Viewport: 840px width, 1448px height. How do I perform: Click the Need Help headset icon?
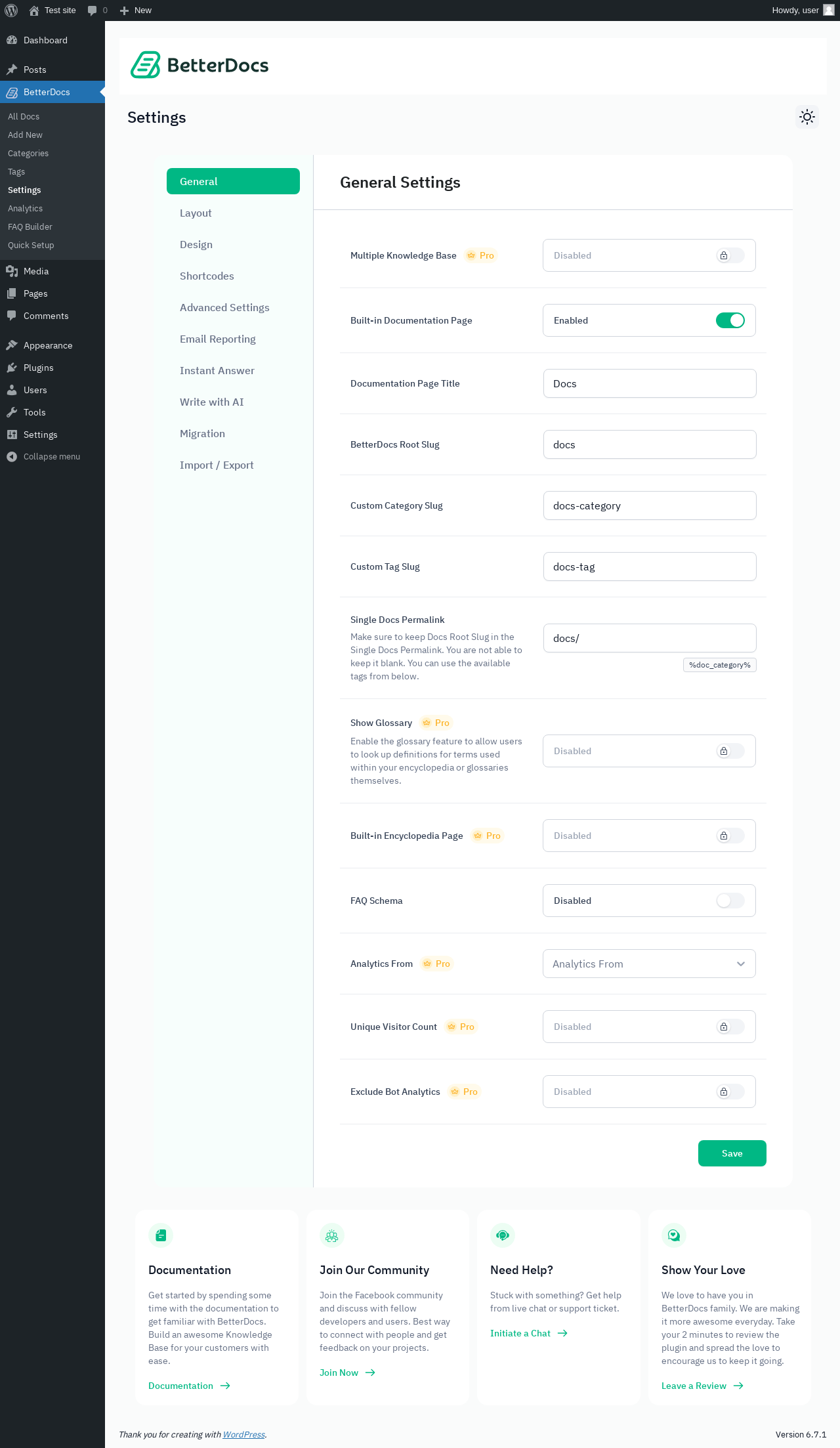tap(503, 1235)
